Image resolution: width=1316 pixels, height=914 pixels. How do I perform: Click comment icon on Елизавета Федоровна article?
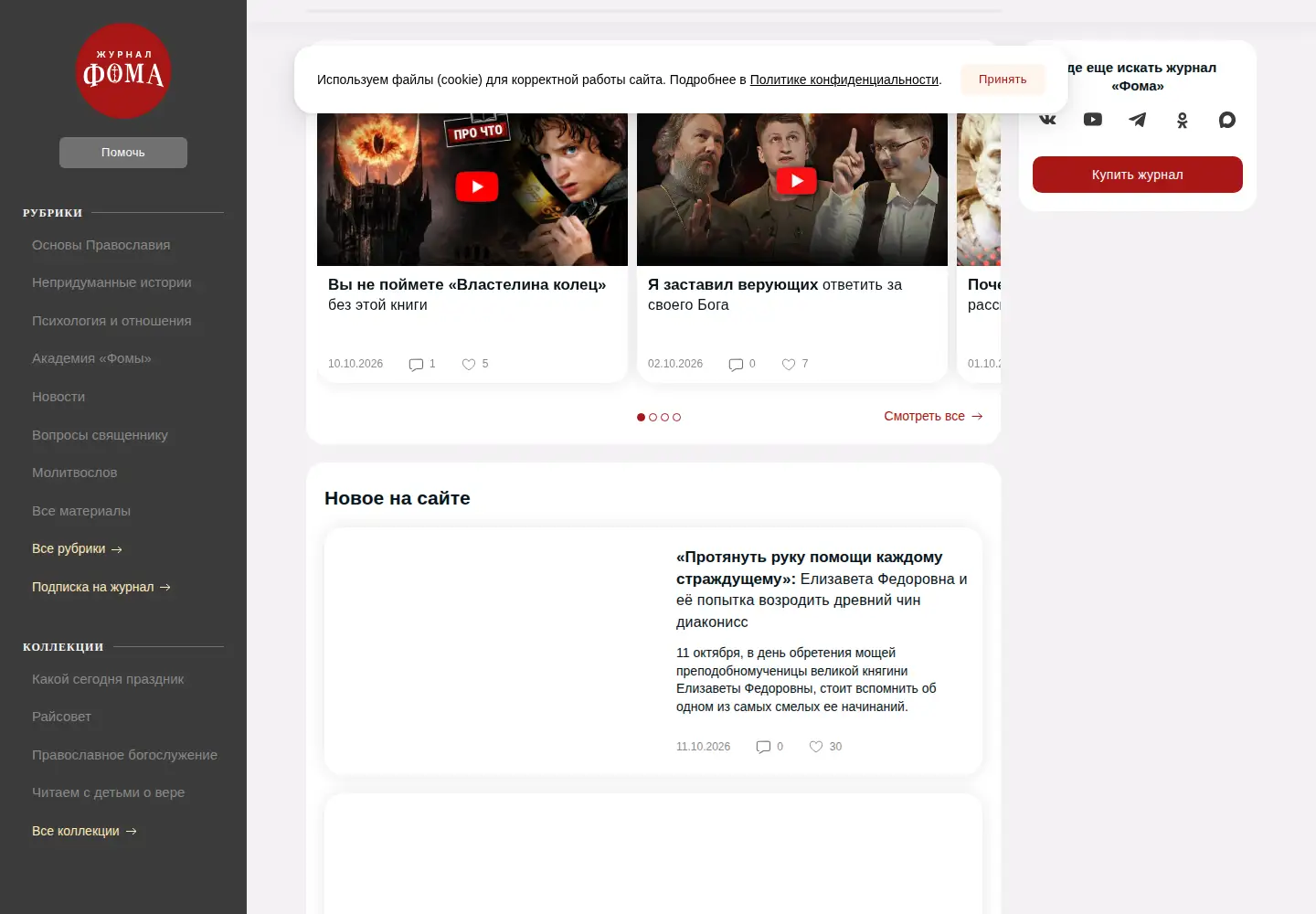point(763,747)
